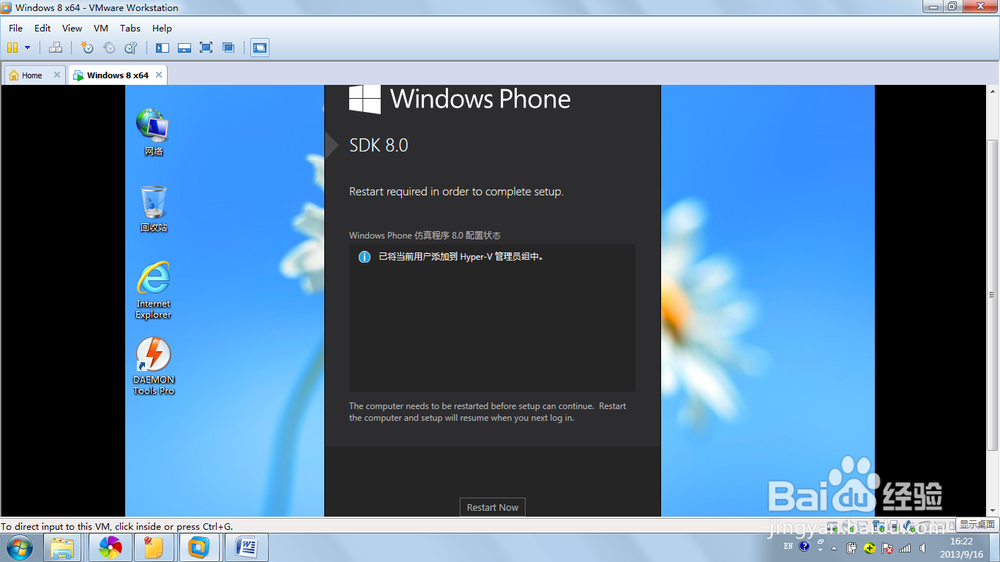
Task: Click the 'SDK 8.0' heading
Action: (378, 145)
